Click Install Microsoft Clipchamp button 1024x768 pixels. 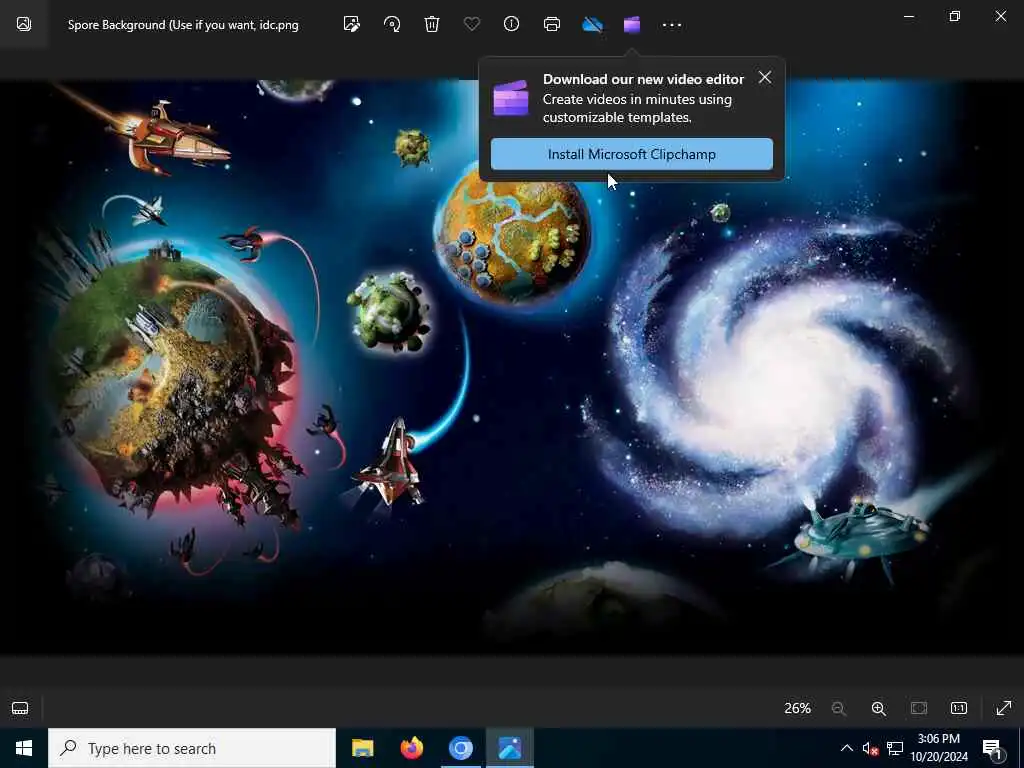point(632,154)
